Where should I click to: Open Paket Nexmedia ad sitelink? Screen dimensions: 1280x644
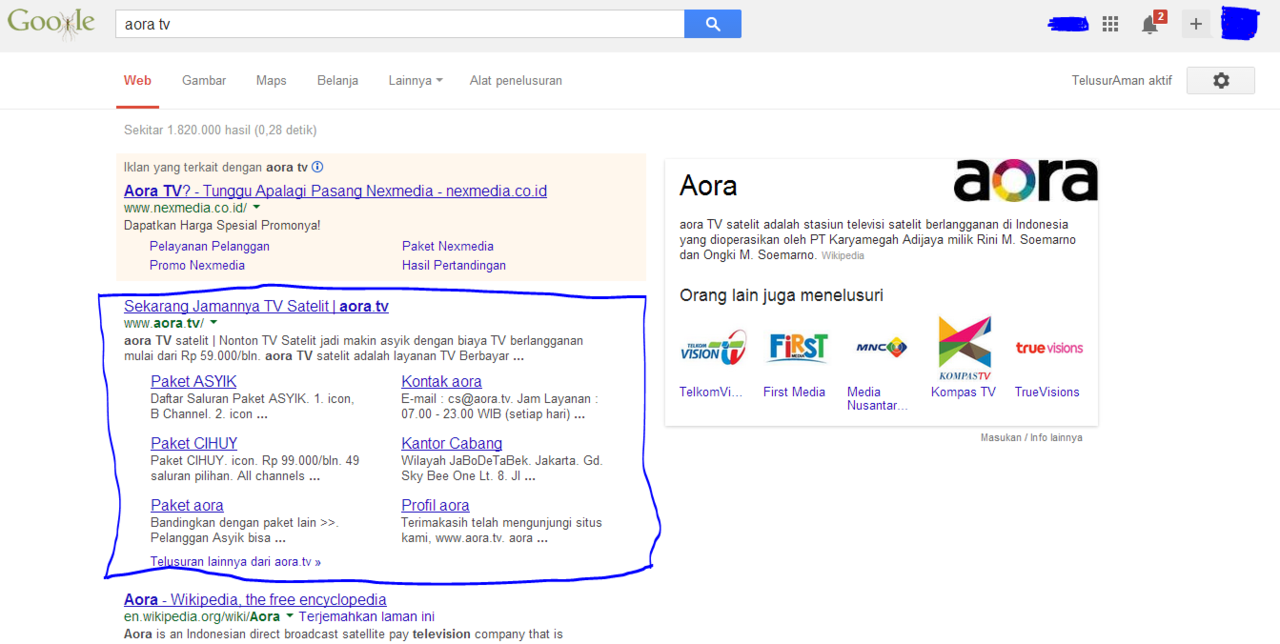(x=448, y=246)
